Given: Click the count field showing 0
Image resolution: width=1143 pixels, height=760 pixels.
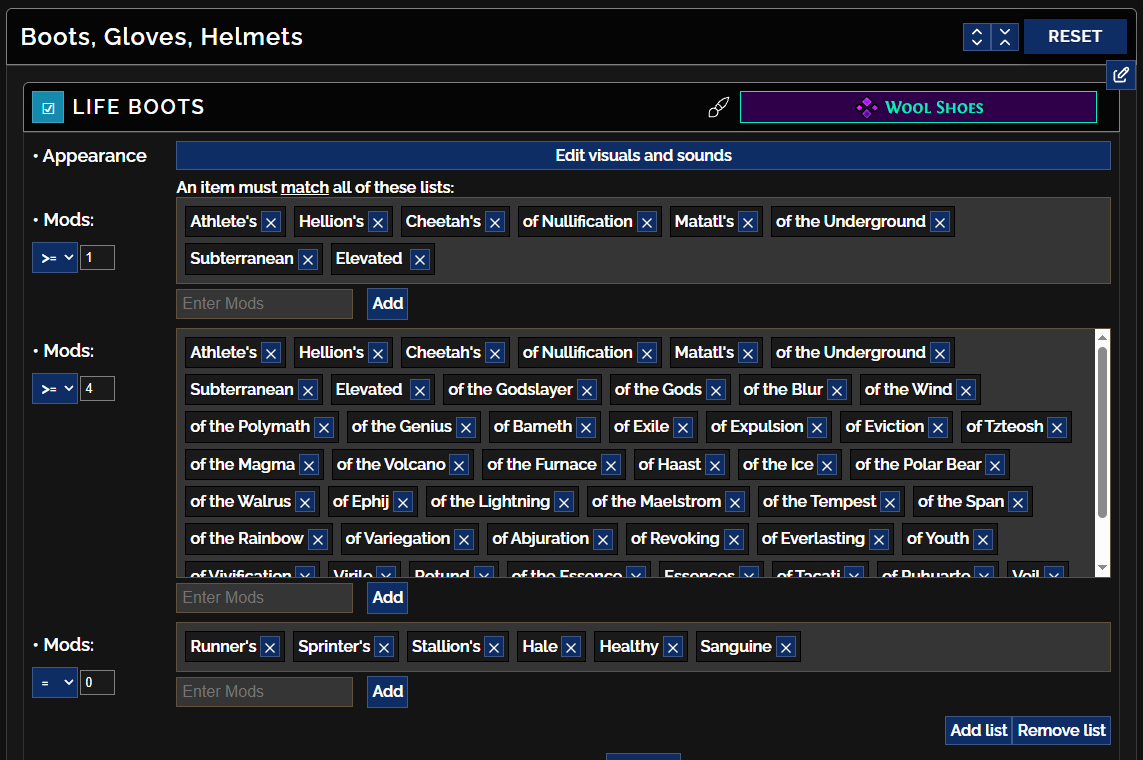Looking at the screenshot, I should 97,683.
